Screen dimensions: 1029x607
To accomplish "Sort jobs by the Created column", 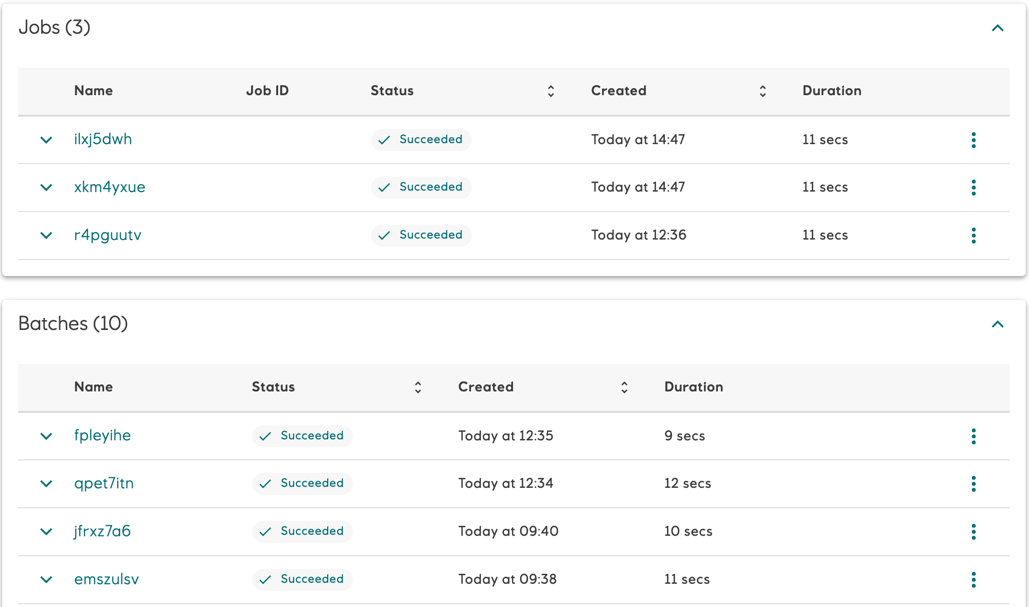I will (x=762, y=90).
